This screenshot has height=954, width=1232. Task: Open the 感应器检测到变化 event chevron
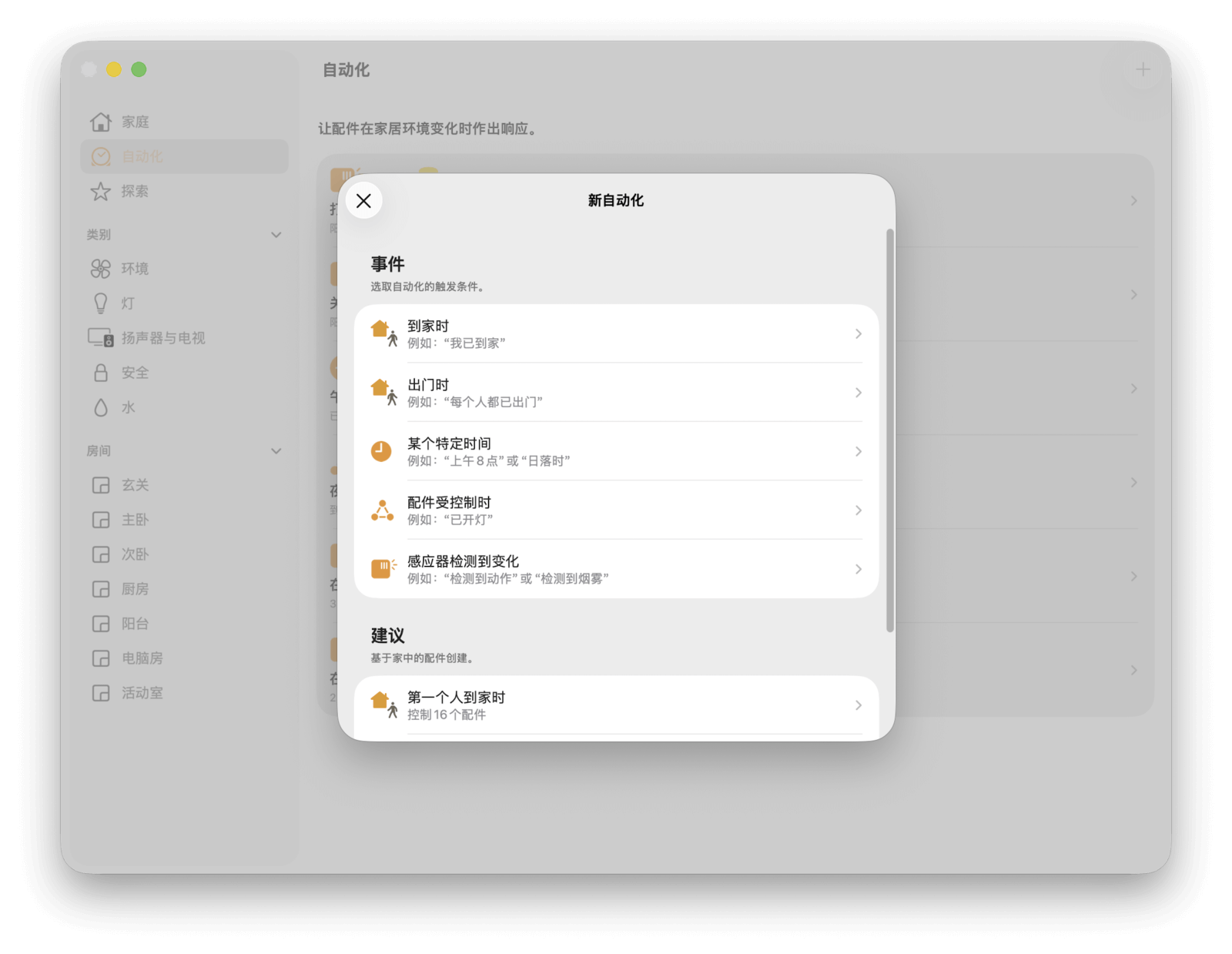858,569
